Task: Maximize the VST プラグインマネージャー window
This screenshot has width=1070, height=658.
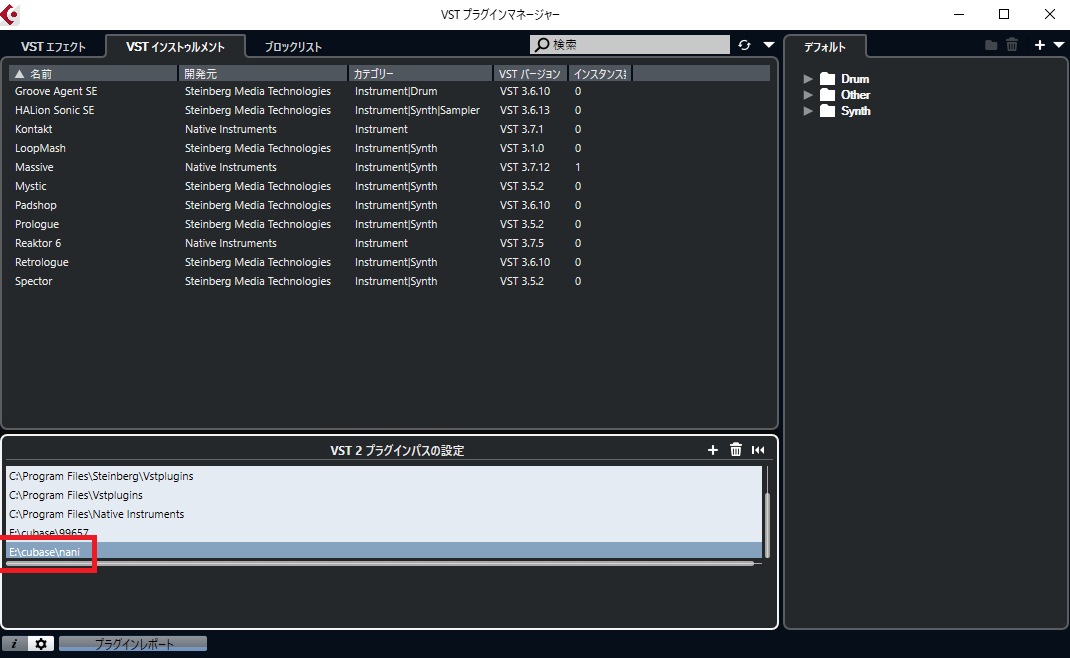Action: [x=1004, y=14]
